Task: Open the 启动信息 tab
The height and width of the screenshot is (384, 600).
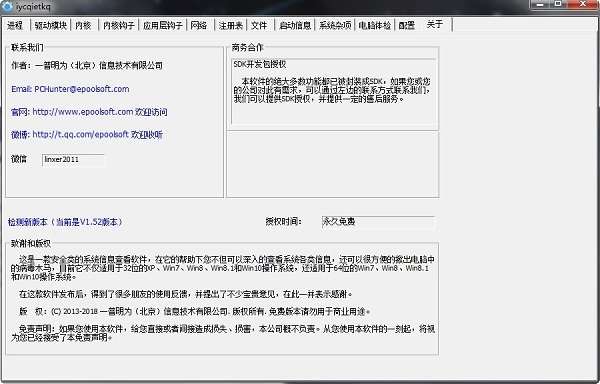Action: 294,25
